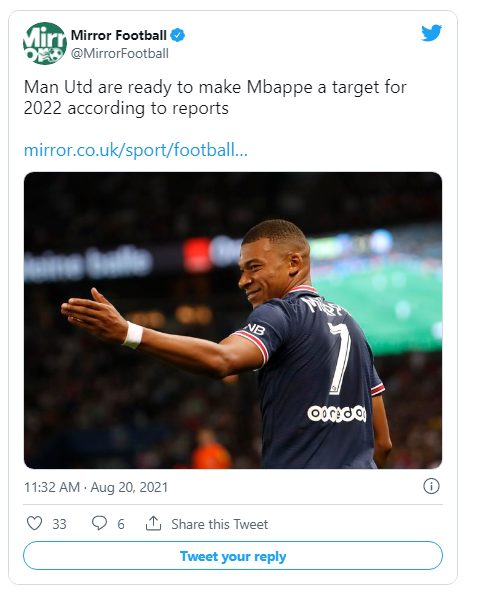
Task: Open the Mbappe photo in the tweet
Action: (x=233, y=320)
